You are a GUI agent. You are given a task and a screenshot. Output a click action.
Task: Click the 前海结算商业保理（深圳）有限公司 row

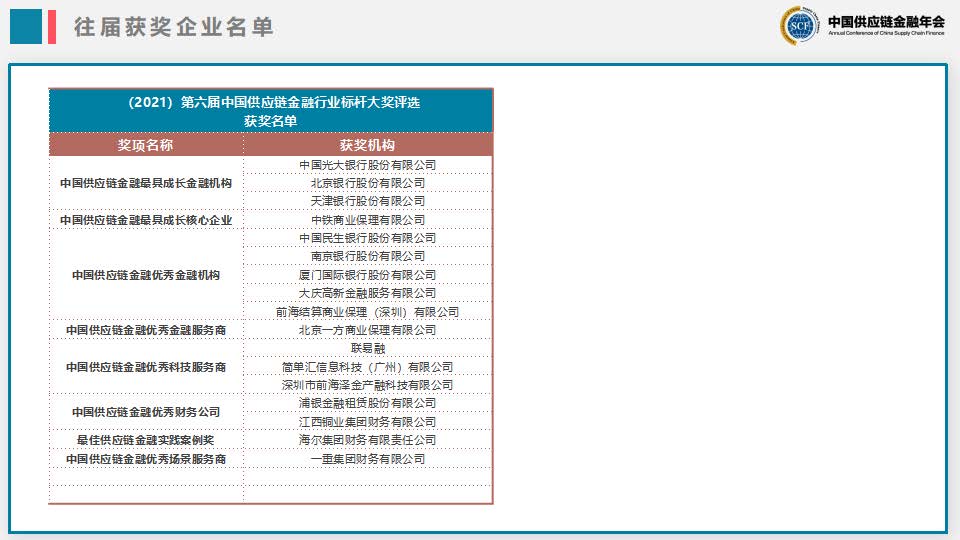point(367,312)
